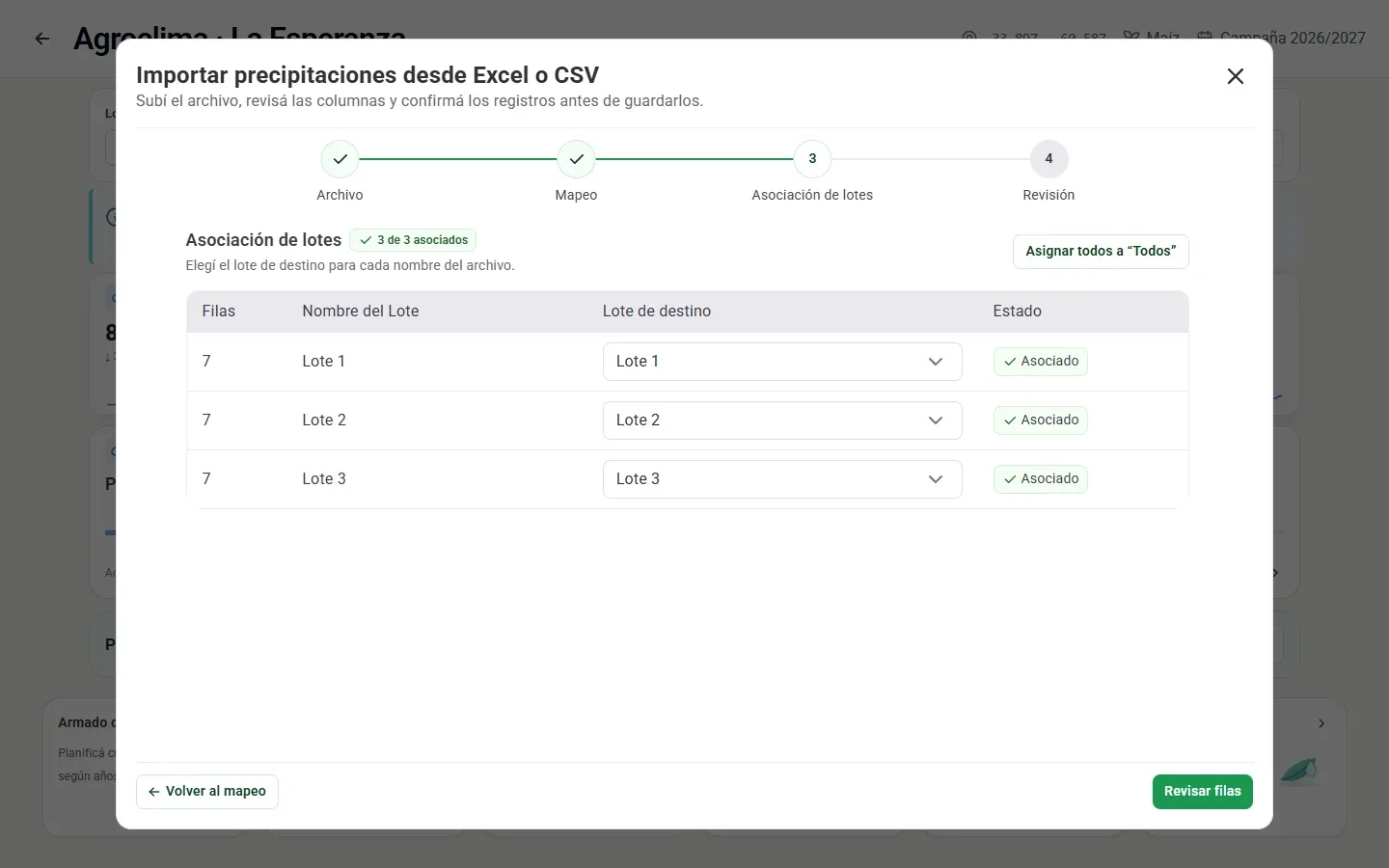Click the "Nombre del Lote" column header
This screenshot has height=868, width=1389.
tap(361, 312)
